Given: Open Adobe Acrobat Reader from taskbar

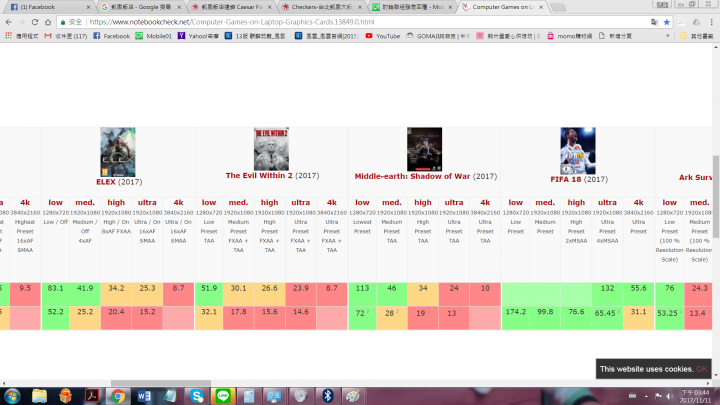Looking at the screenshot, I should pos(92,396).
